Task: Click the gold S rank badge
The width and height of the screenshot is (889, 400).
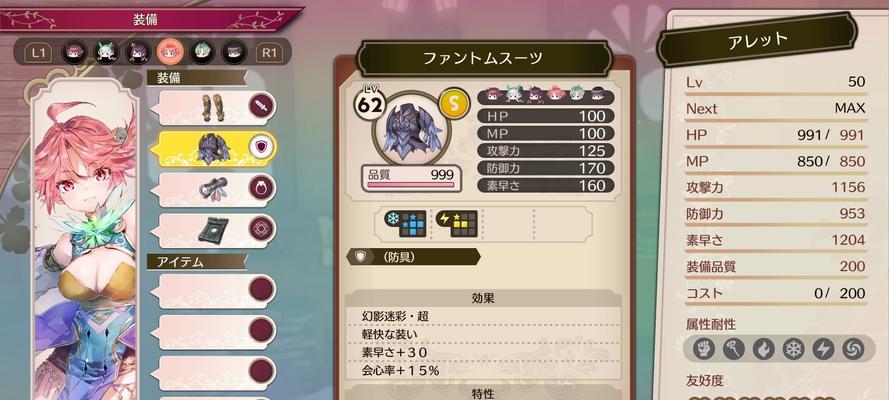Action: pos(454,104)
